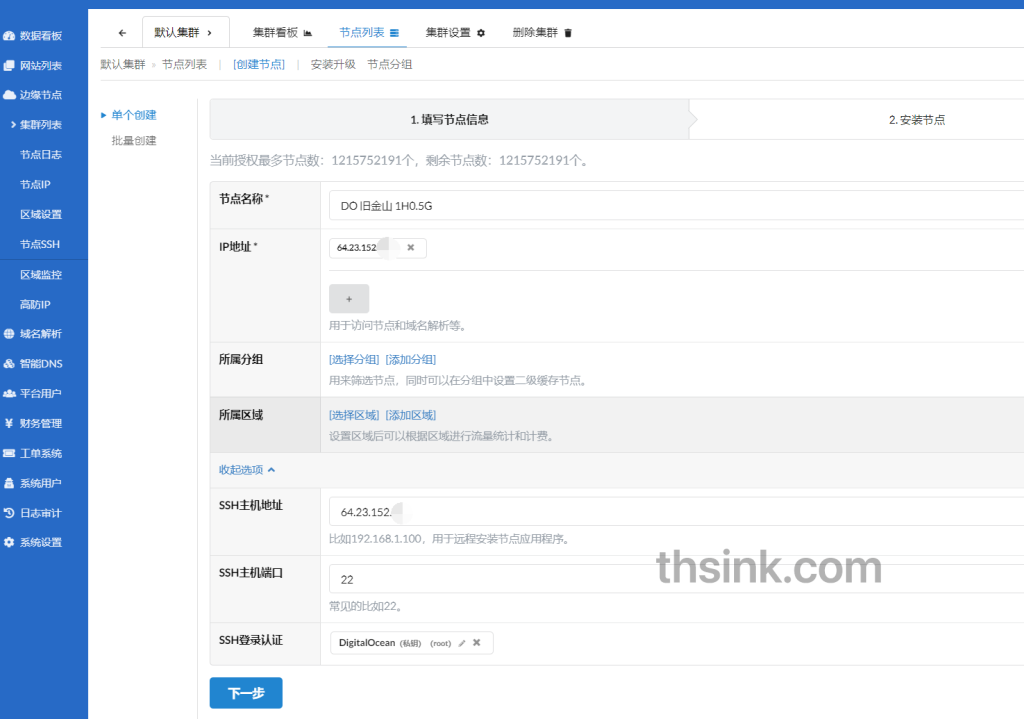This screenshot has height=719, width=1024.
Task: Click the back arrow beside 默认集群
Action: (x=121, y=31)
